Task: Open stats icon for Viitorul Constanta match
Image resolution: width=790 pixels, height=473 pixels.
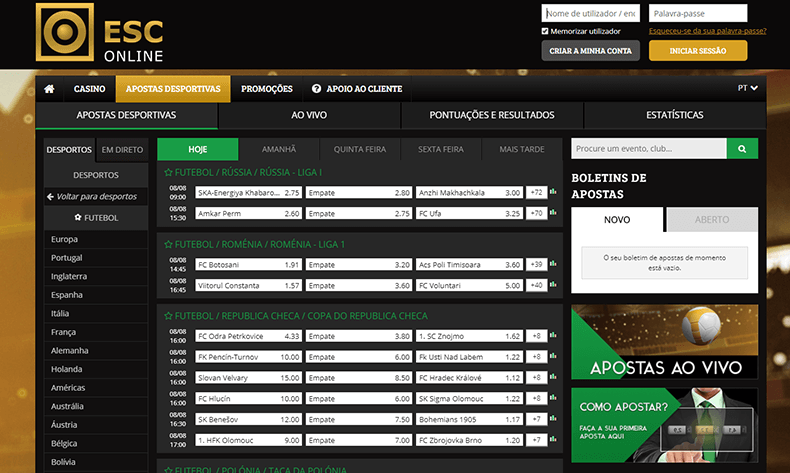Action: point(553,285)
